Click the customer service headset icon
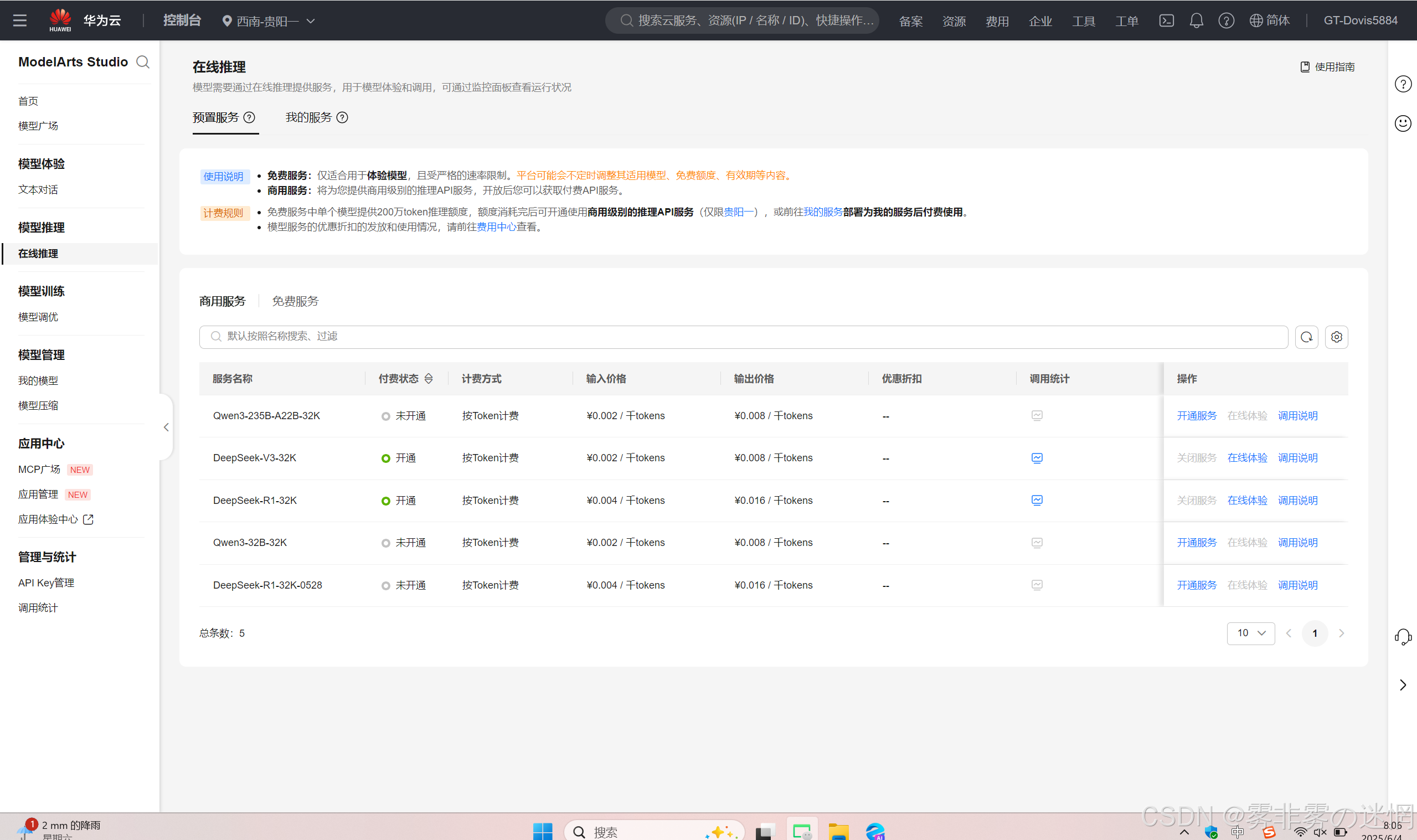The height and width of the screenshot is (840, 1417). point(1402,636)
